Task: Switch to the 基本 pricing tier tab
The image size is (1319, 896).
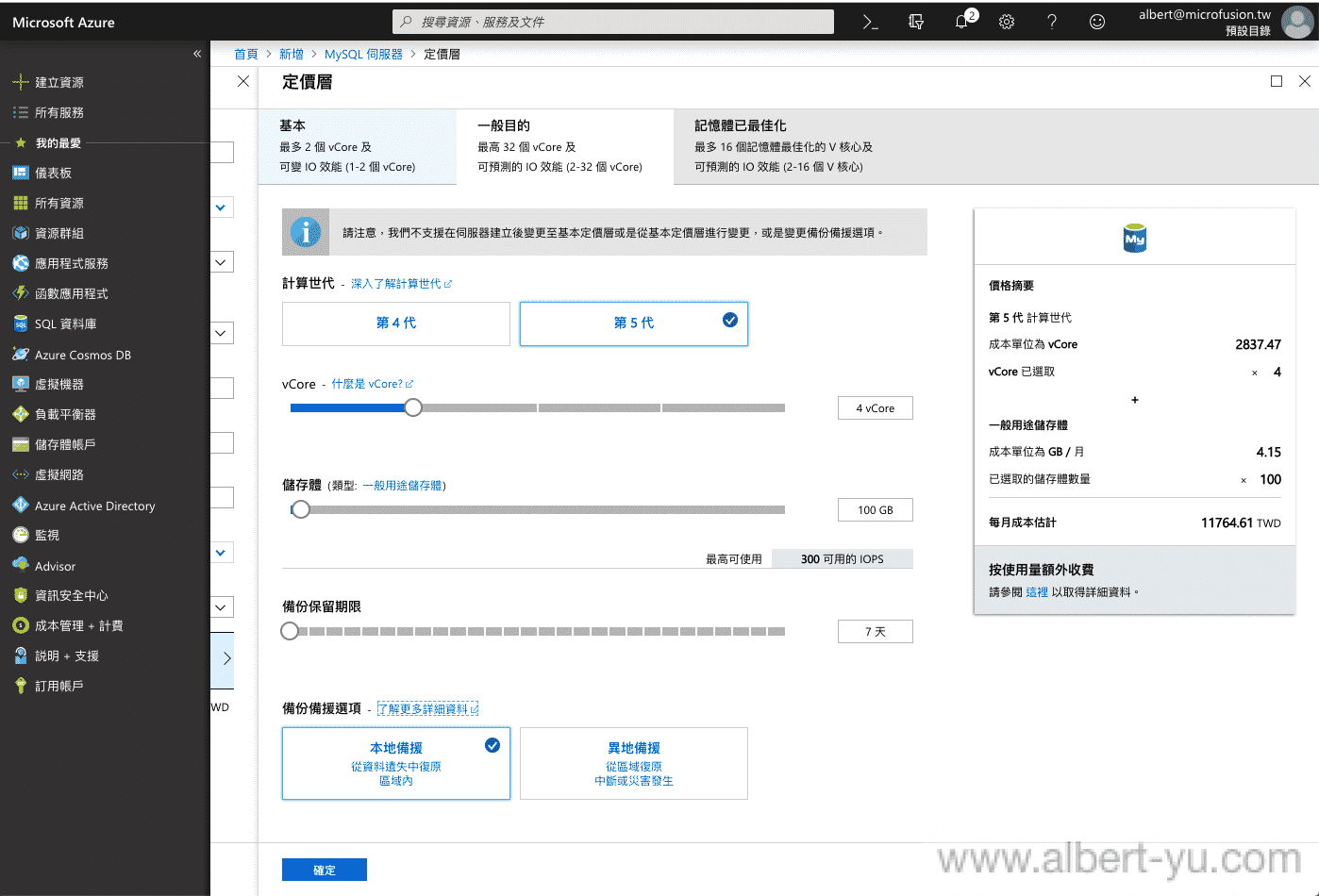Action: coord(358,146)
